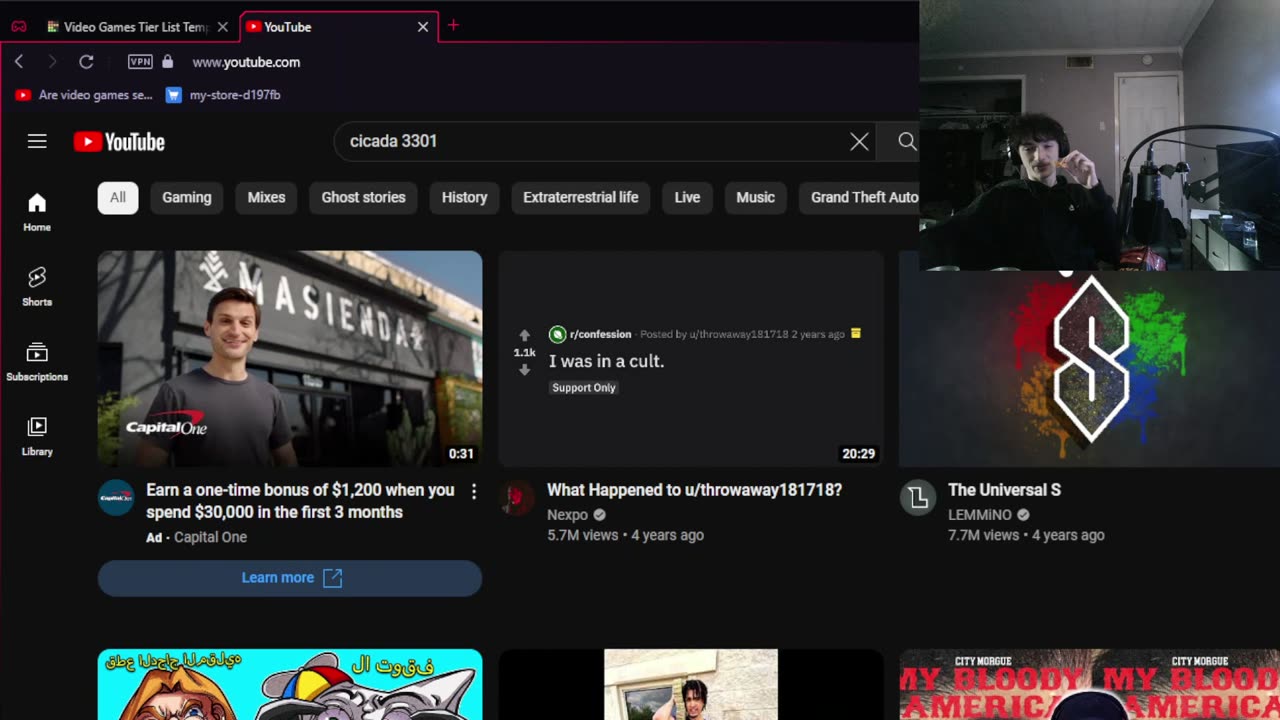Screen dimensions: 1280x720
Task: Select the Mixes filter chip
Action: pos(266,197)
